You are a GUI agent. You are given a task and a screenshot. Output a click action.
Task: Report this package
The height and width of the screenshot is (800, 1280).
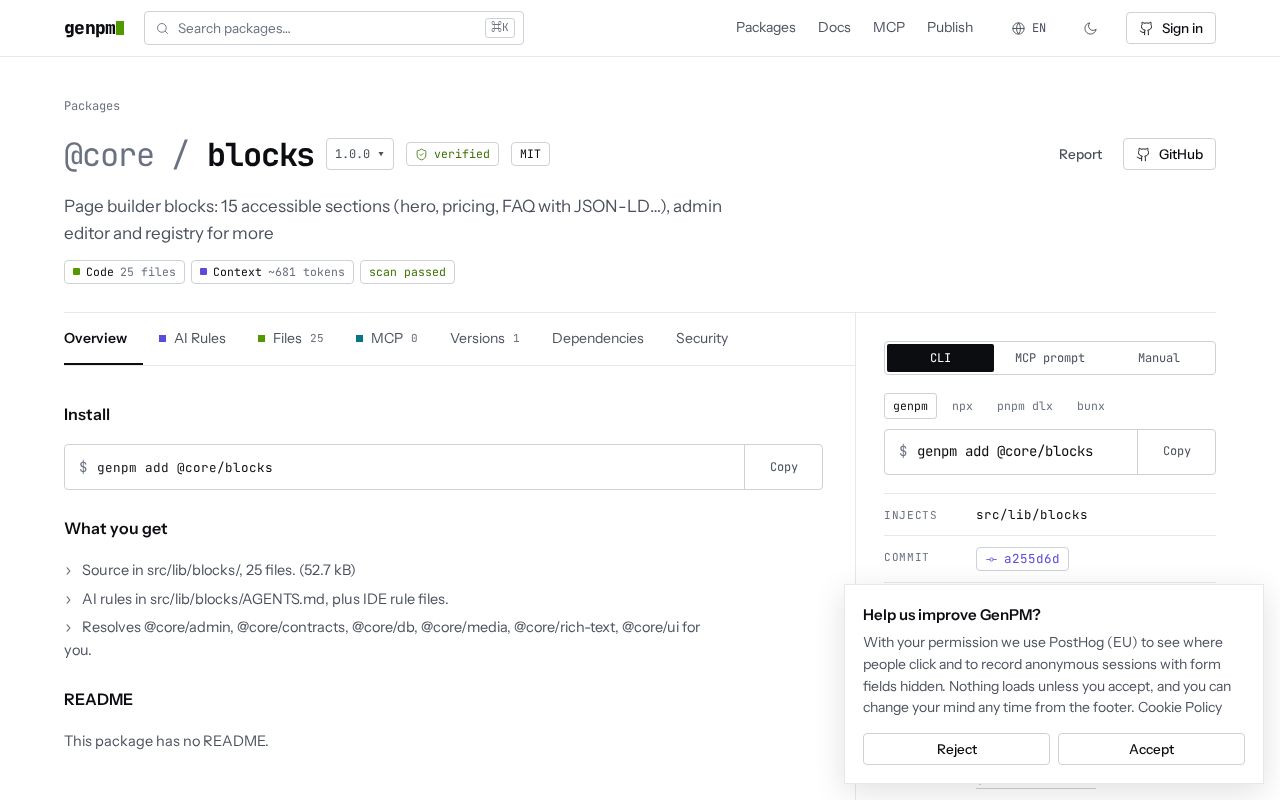coord(1080,154)
